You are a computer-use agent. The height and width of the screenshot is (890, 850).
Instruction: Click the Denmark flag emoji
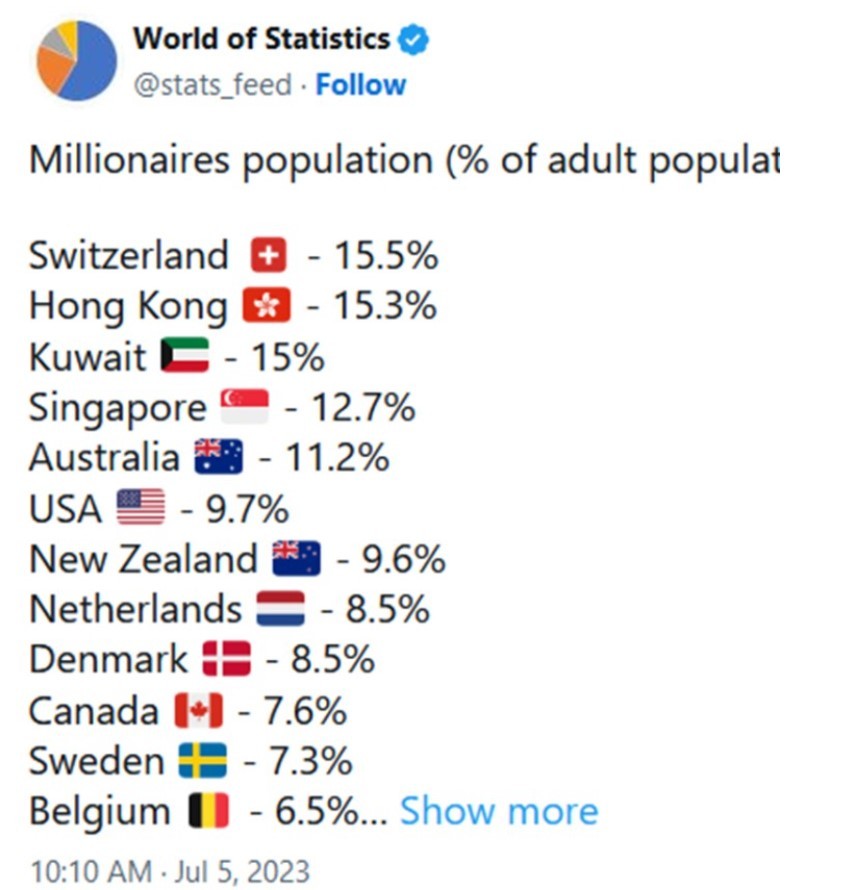pyautogui.click(x=227, y=659)
